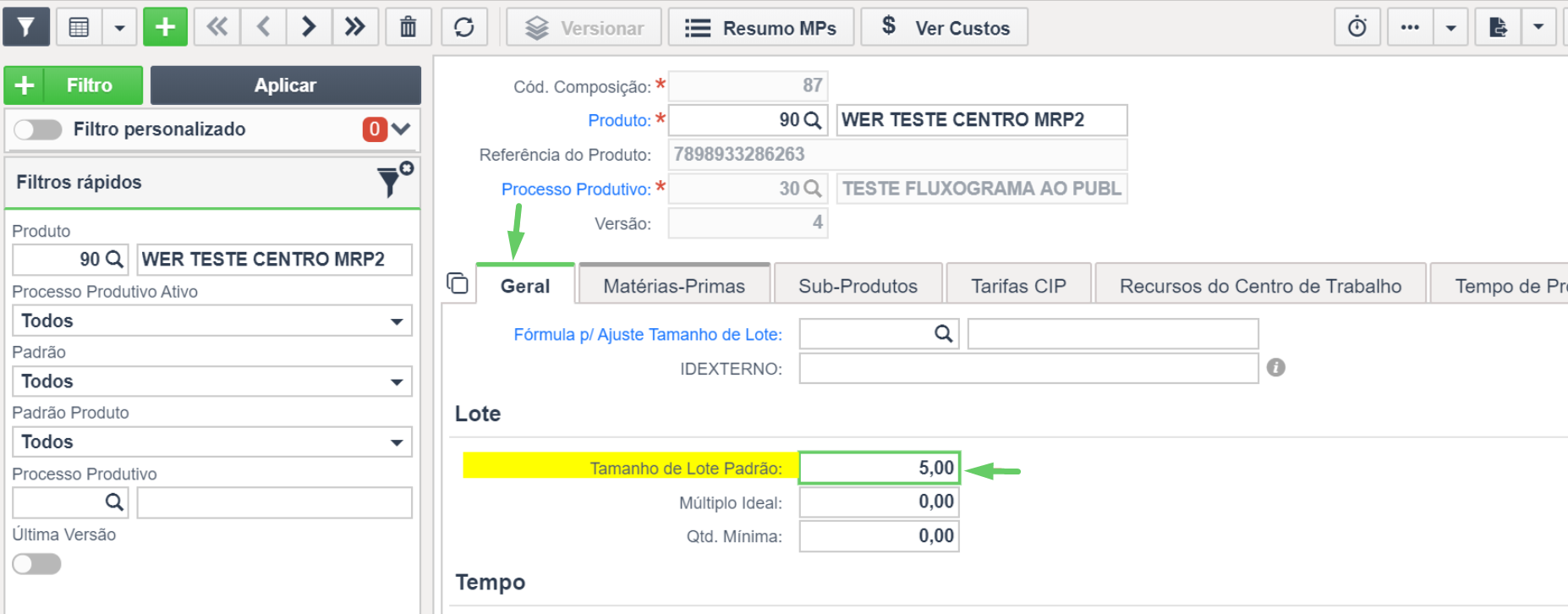Screen dimensions: 1568x614
Task: Toggle Última Versão switch
Action: click(37, 564)
